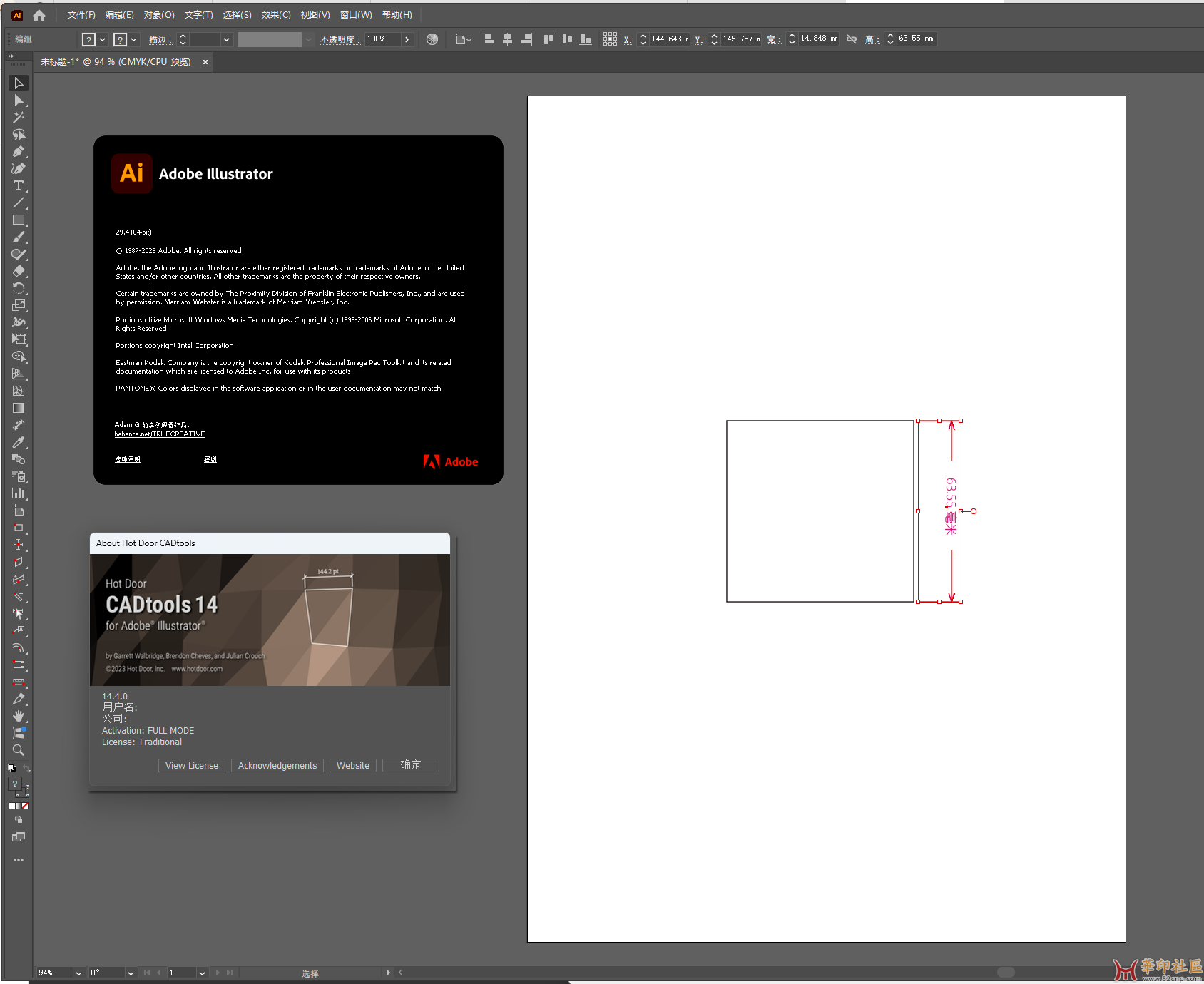This screenshot has height=984, width=1204.
Task: Click the Home icon in menu bar
Action: point(39,15)
